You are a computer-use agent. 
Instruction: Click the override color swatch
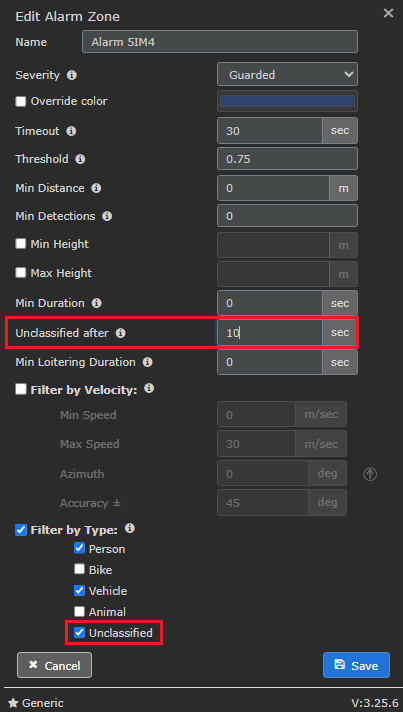pos(287,101)
